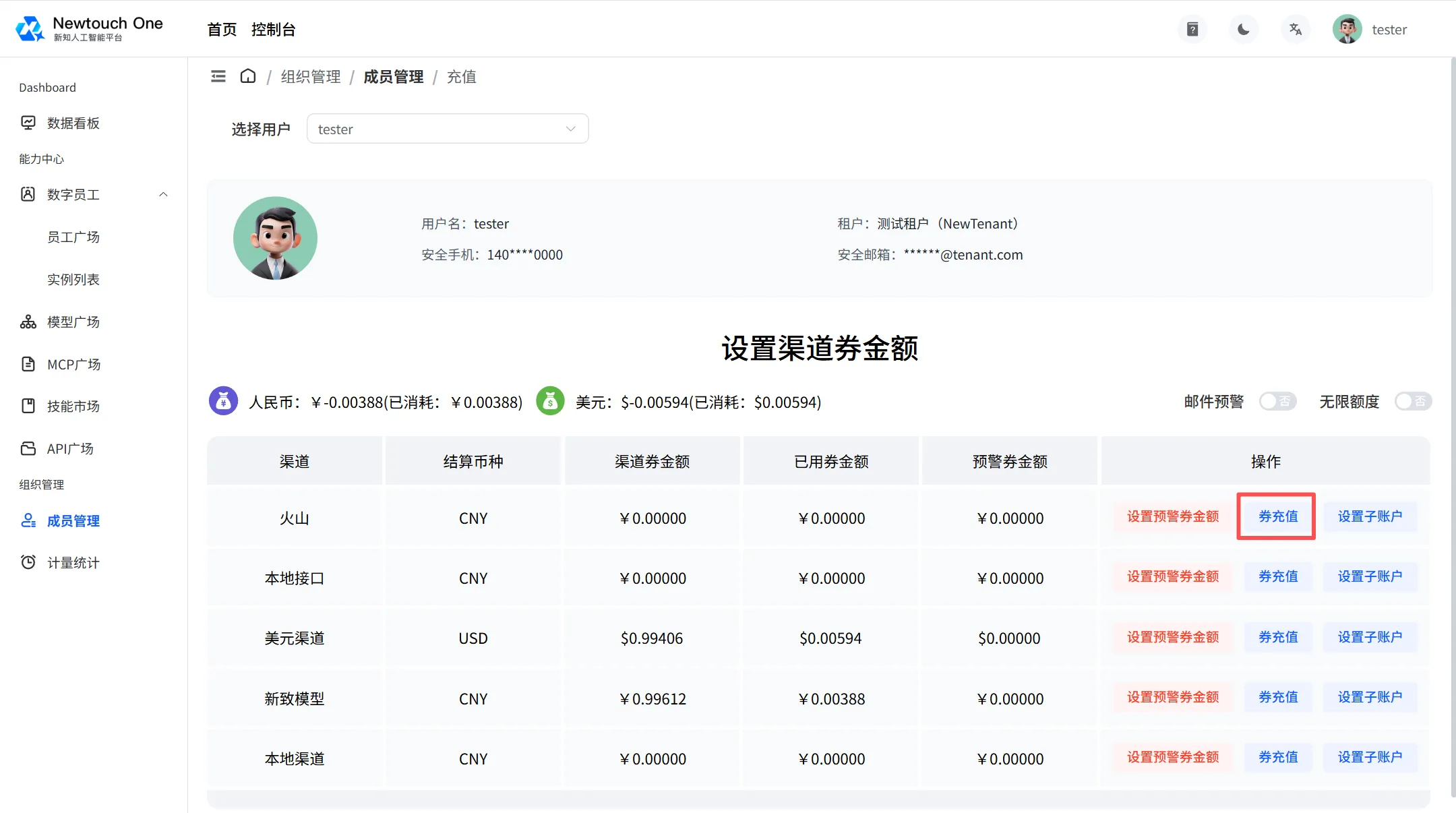Open the help document icon
The image size is (1456, 813).
tap(1192, 30)
